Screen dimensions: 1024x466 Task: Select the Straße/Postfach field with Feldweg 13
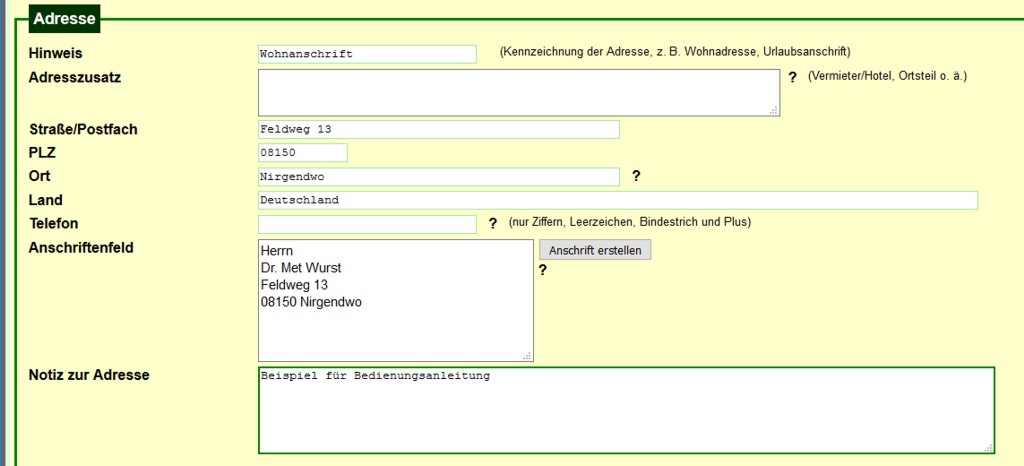point(438,129)
